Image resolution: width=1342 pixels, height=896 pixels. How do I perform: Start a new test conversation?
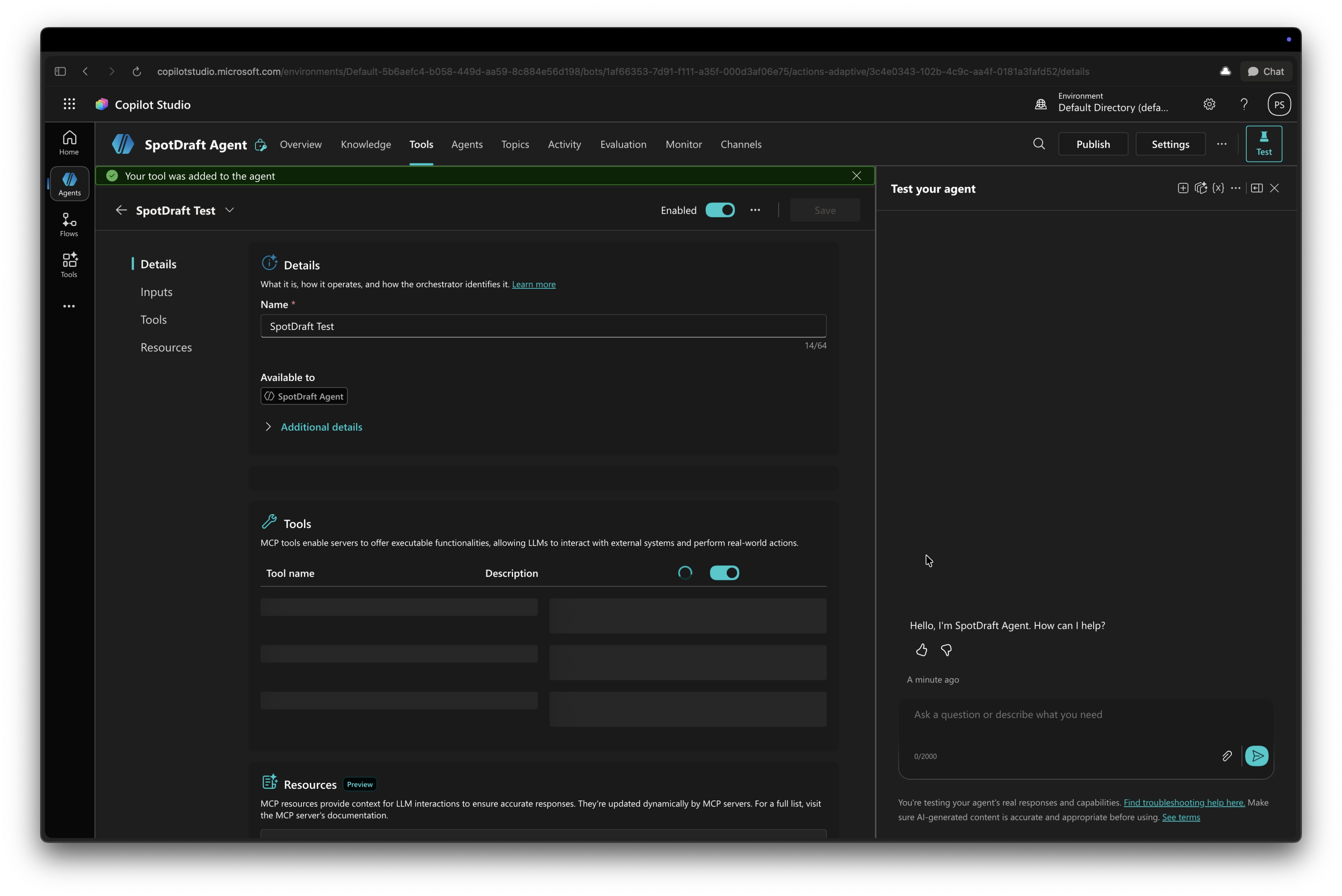(x=1183, y=188)
